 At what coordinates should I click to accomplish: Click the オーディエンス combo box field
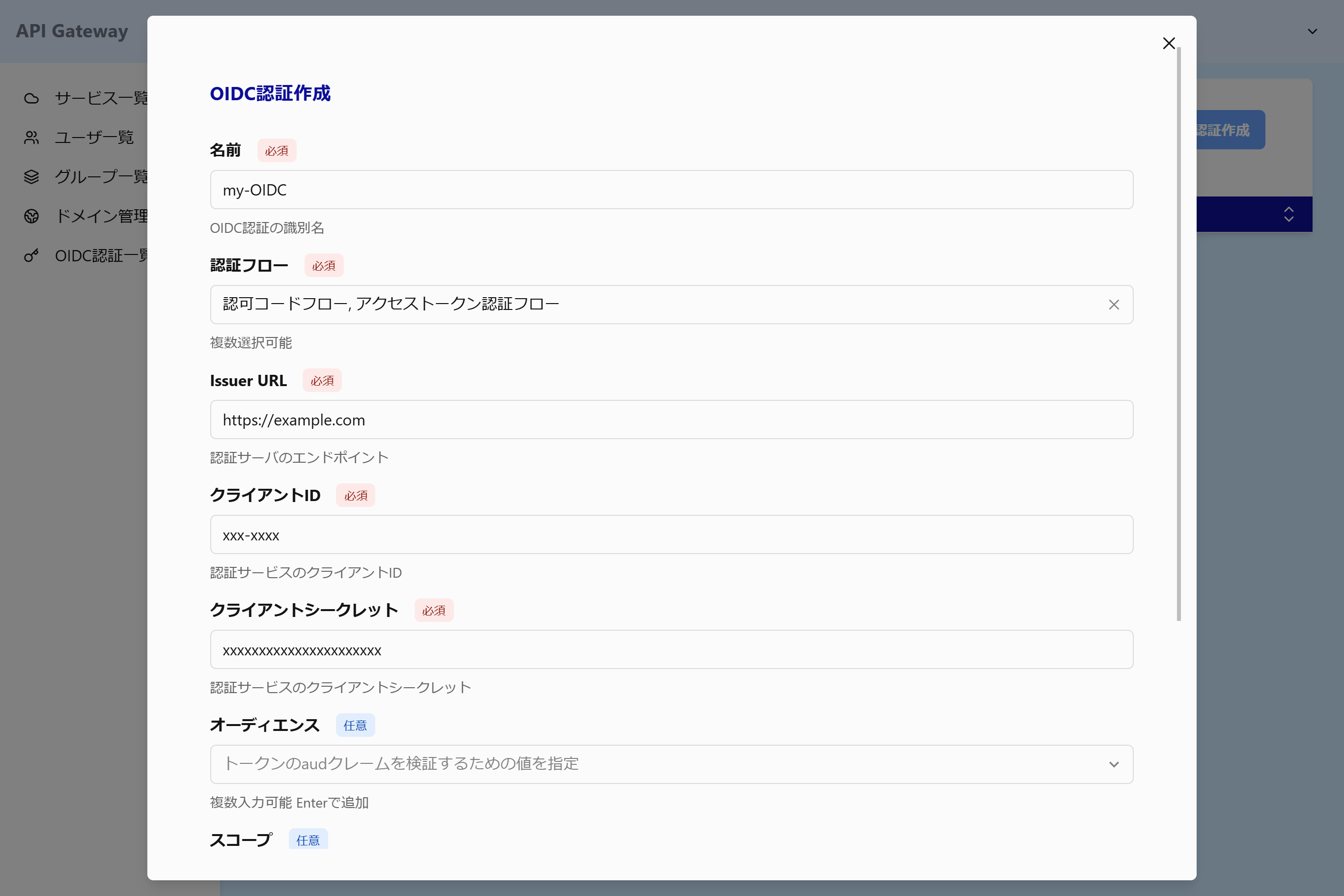point(672,764)
